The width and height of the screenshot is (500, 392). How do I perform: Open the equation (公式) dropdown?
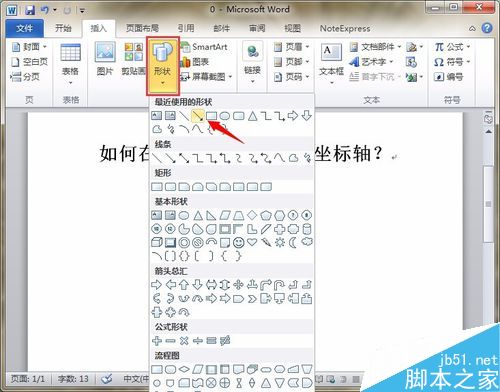pyautogui.click(x=452, y=47)
